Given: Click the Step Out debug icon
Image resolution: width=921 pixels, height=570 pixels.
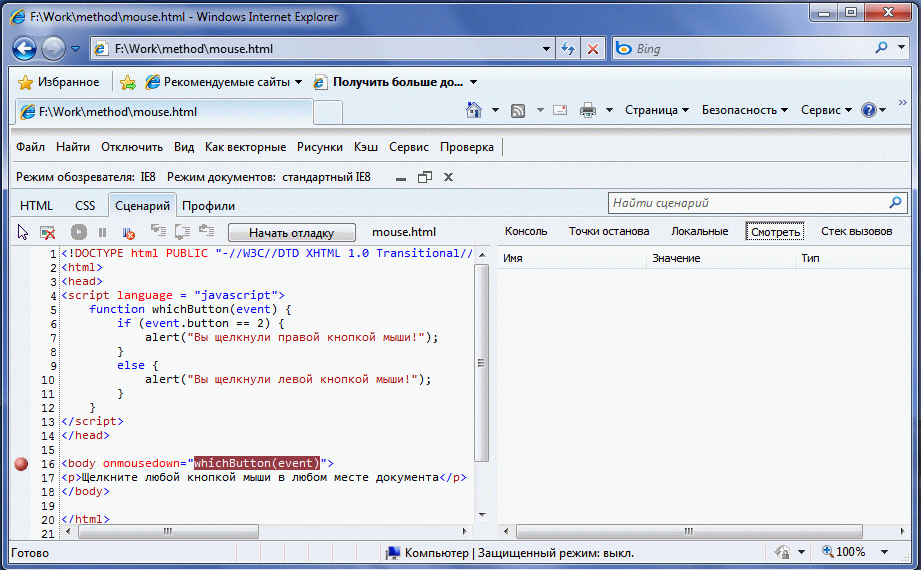Looking at the screenshot, I should click(206, 231).
